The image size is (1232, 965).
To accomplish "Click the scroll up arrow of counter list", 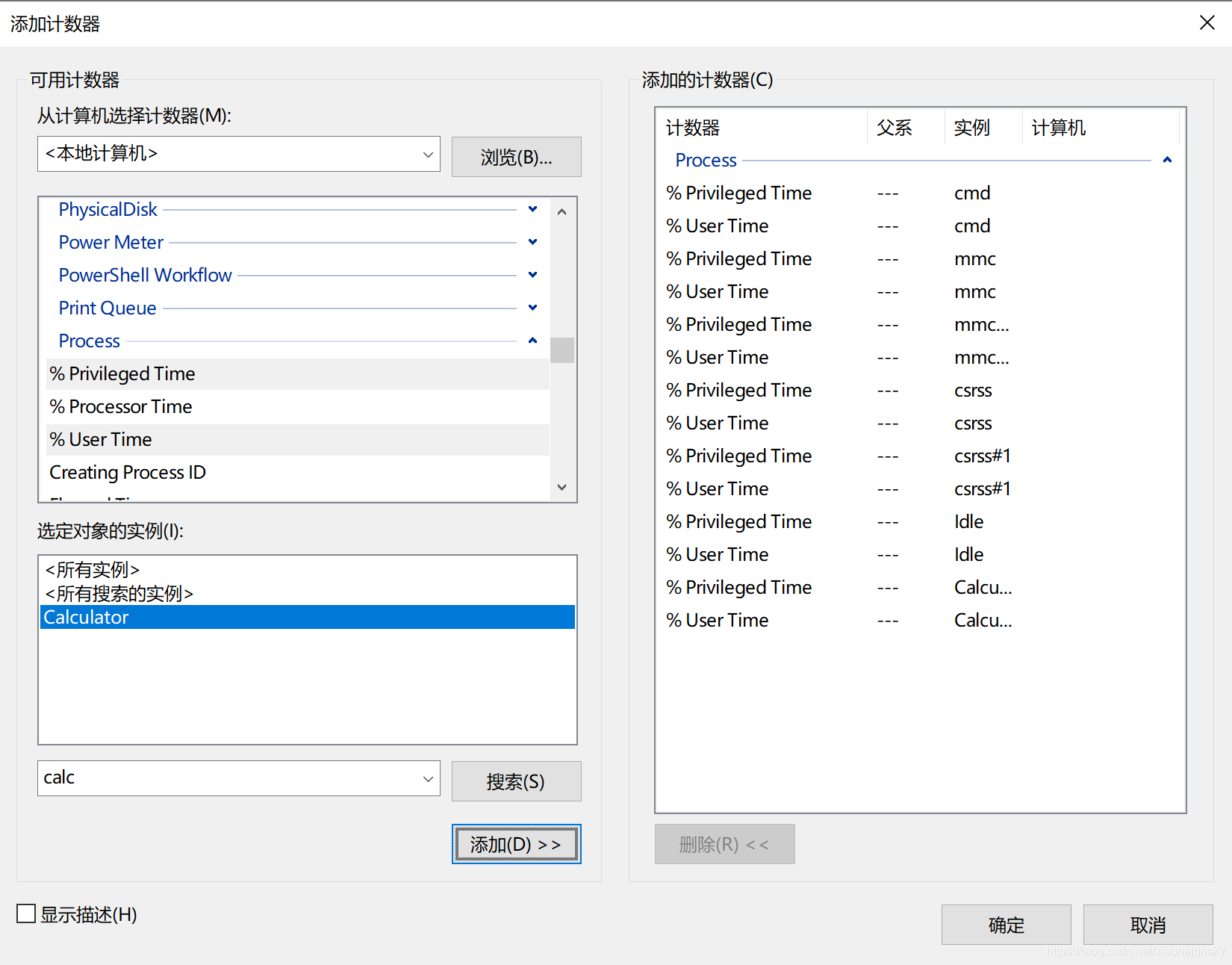I will [x=562, y=212].
